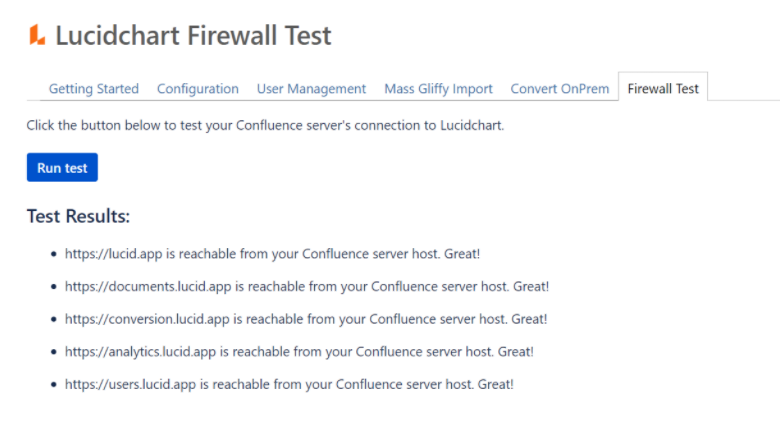Image resolution: width=781 pixels, height=423 pixels.
Task: Click the instruction text about testing the connection
Action: tap(266, 126)
